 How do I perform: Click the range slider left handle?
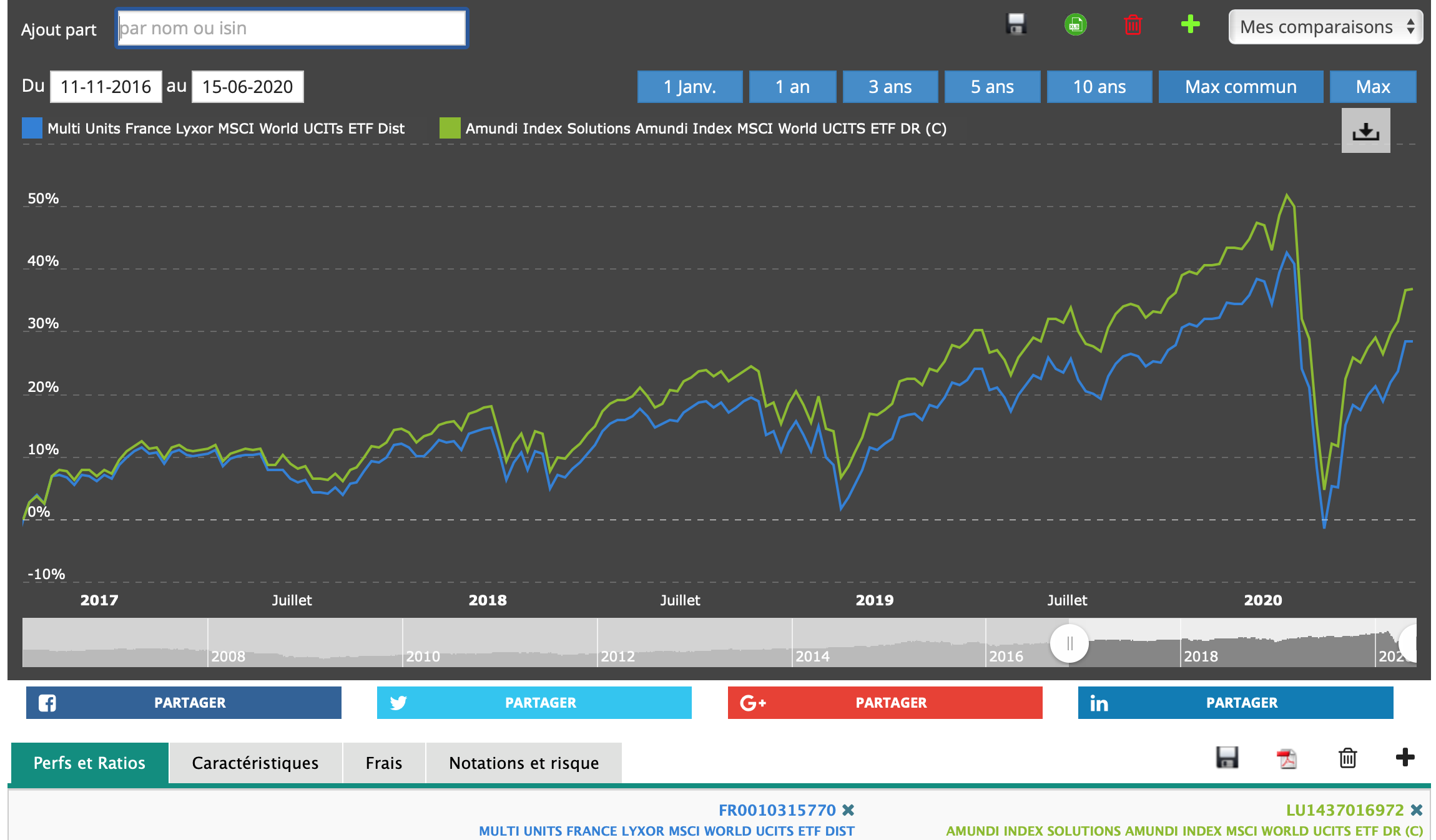pyautogui.click(x=1069, y=643)
